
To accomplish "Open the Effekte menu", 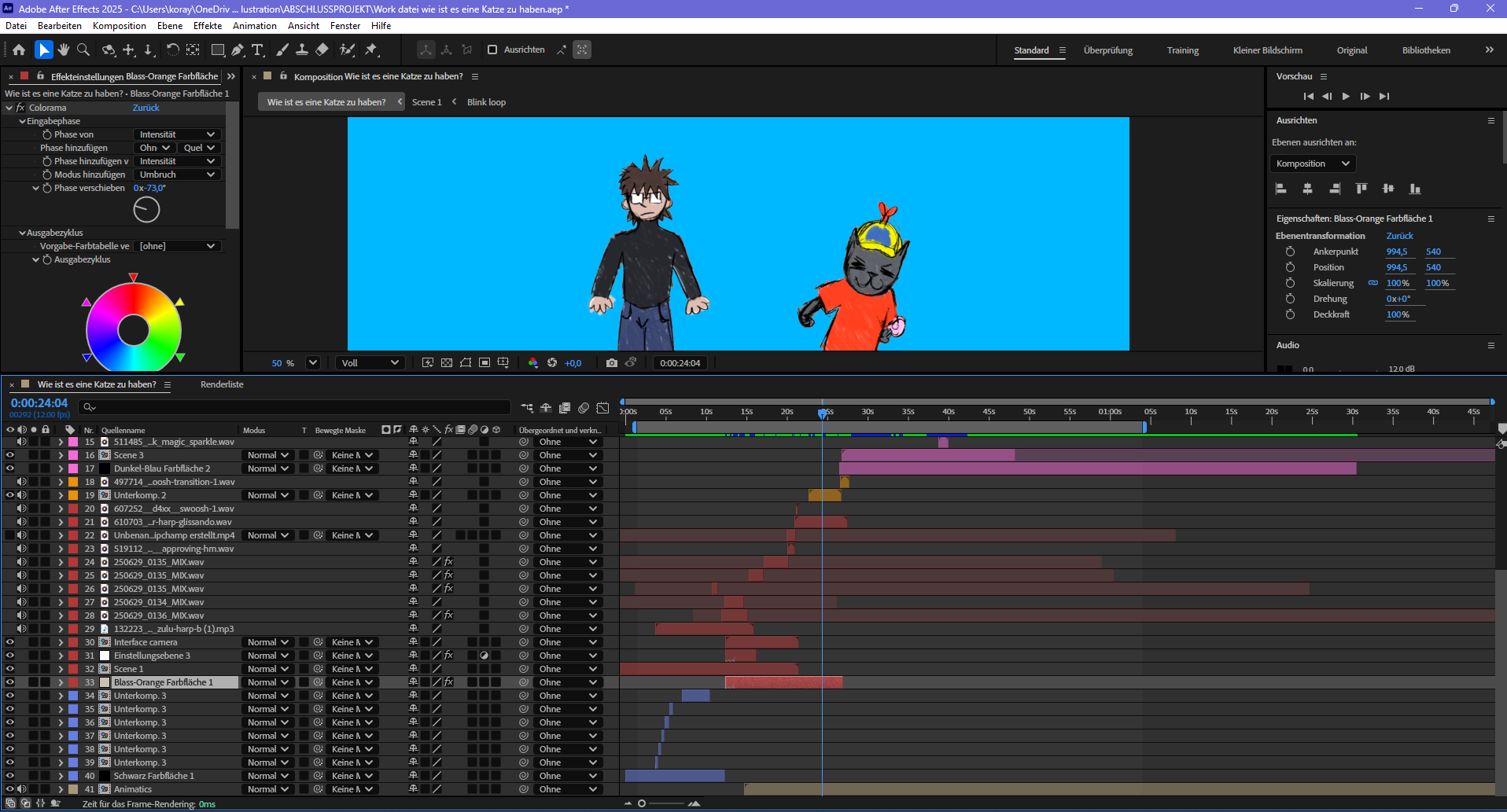I will click(208, 26).
